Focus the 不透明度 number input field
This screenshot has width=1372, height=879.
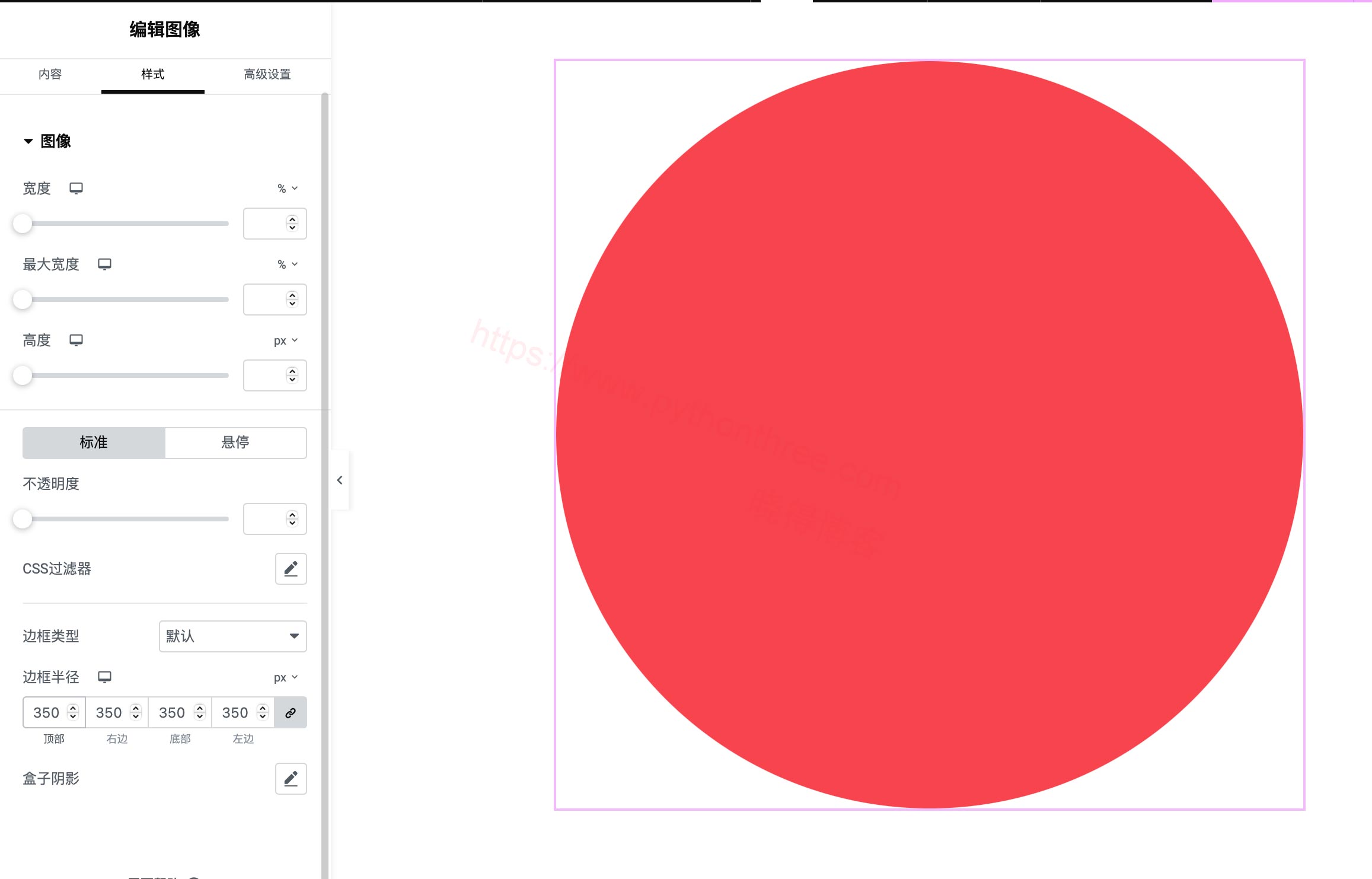pyautogui.click(x=275, y=519)
